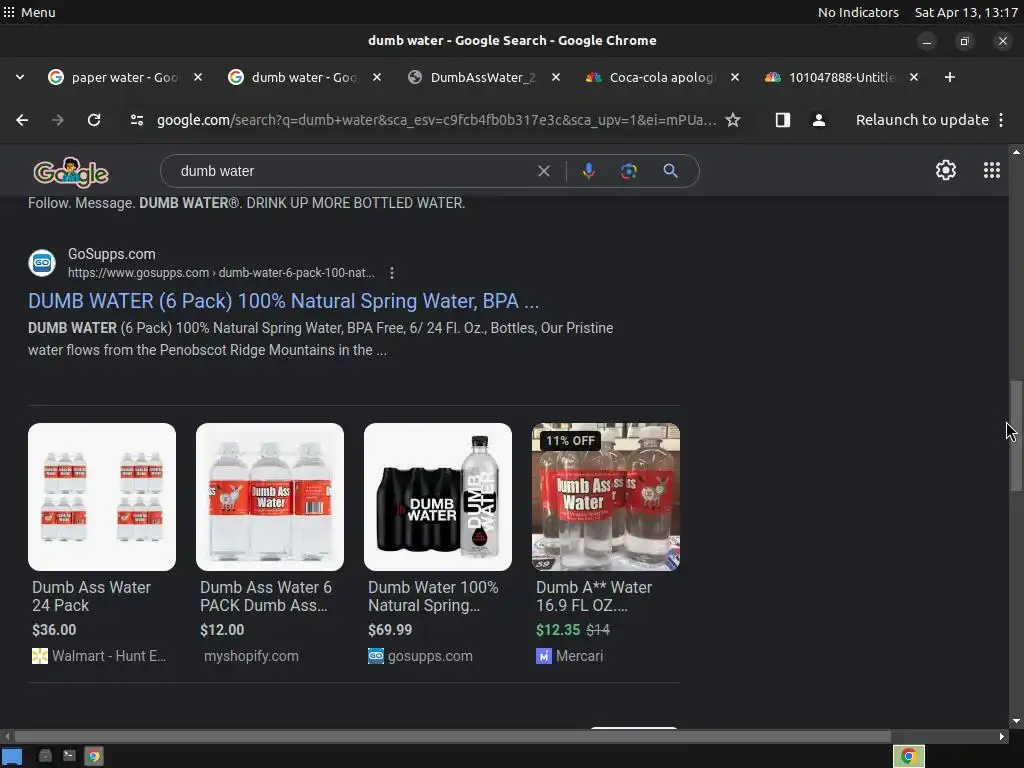Image resolution: width=1024 pixels, height=768 pixels.
Task: View site information icon in address bar
Action: (136, 120)
